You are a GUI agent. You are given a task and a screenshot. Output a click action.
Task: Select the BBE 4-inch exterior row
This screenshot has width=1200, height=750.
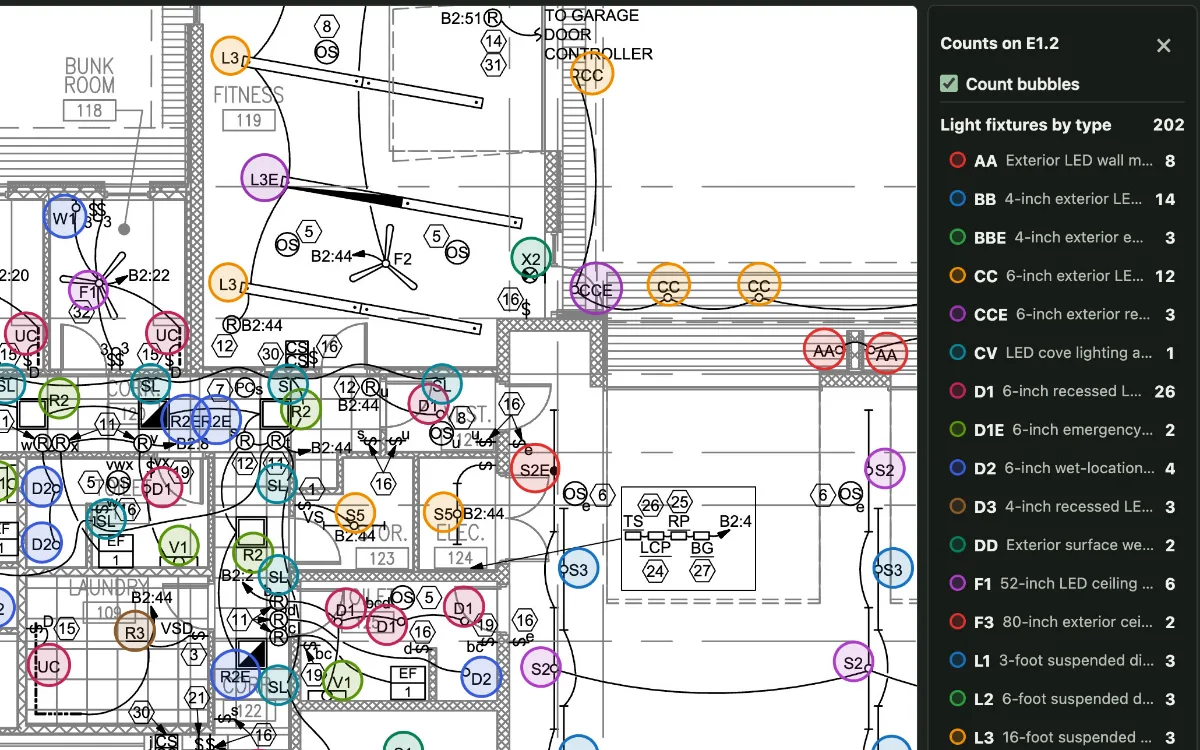click(x=1062, y=237)
